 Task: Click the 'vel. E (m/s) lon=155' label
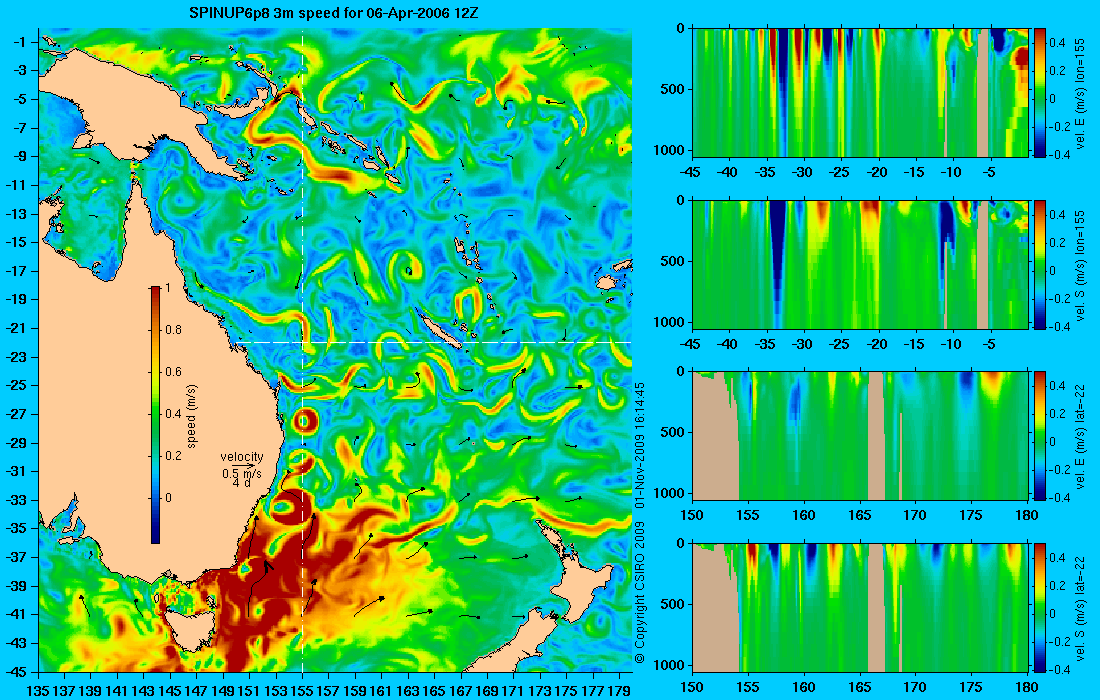tap(1080, 93)
